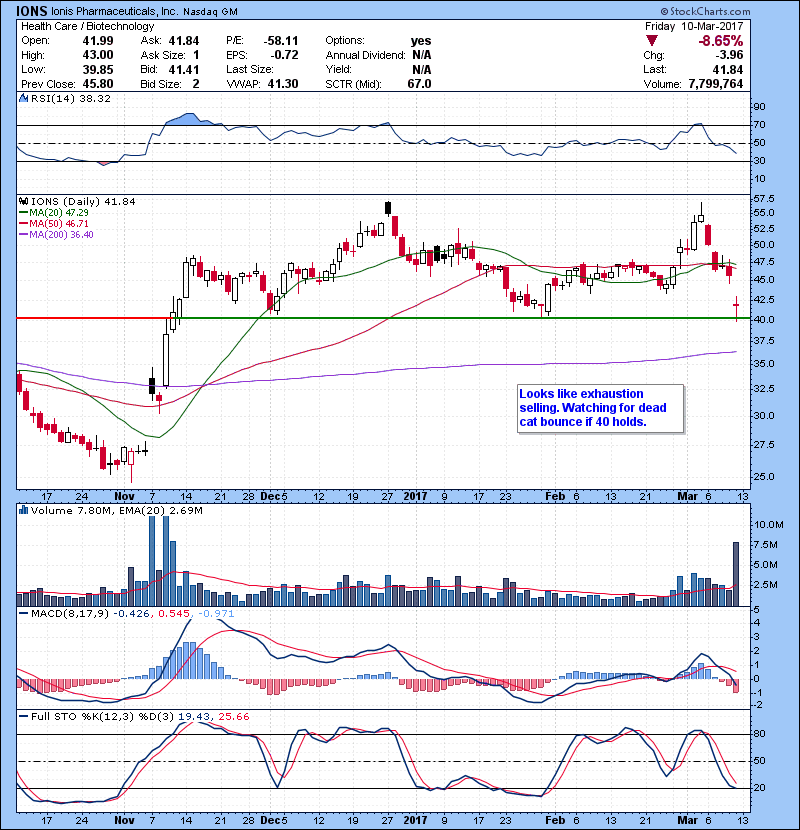Click the 10.0M label on the volume axis
Viewport: 800px width, 830px height.
click(769, 525)
